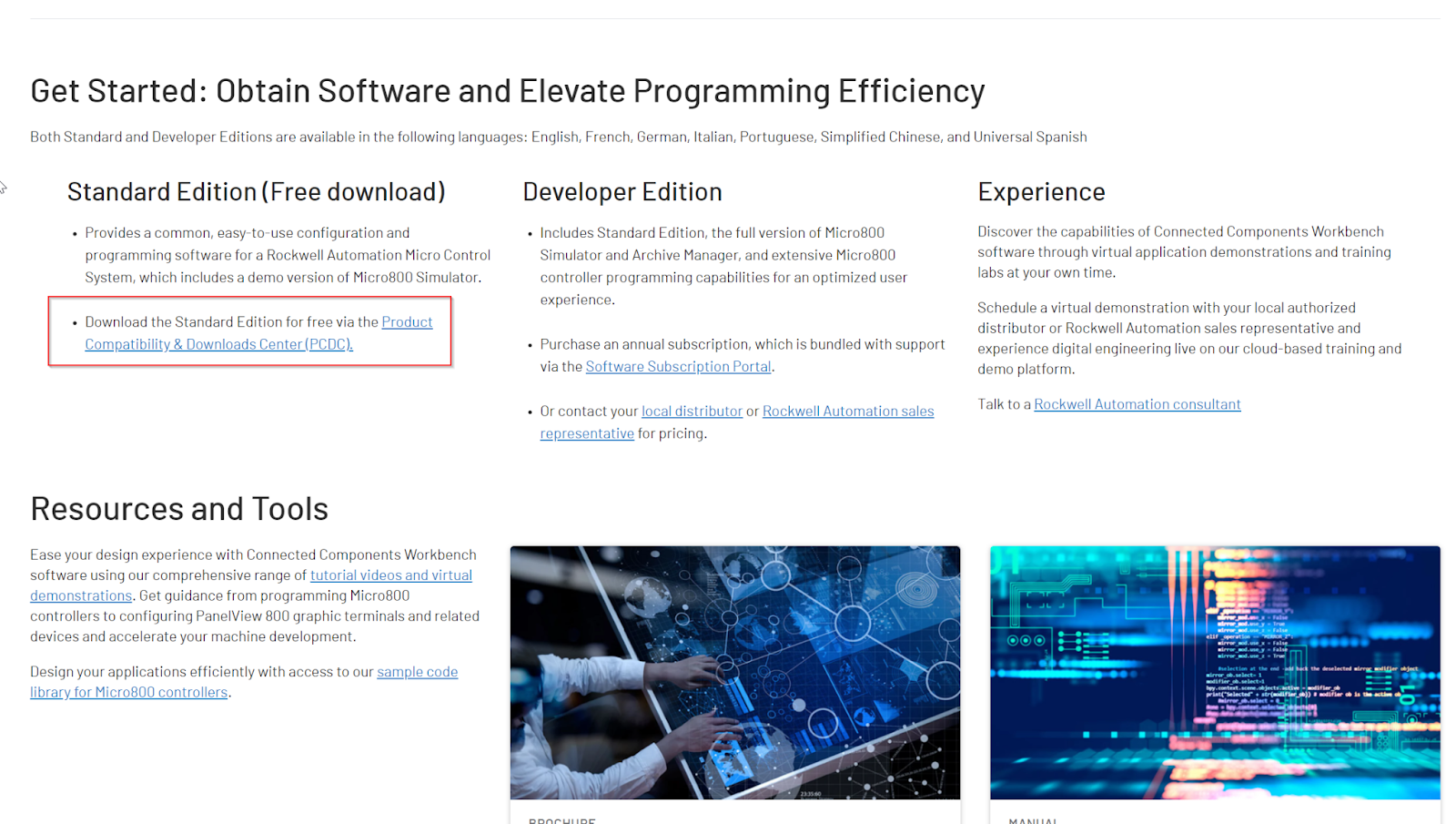Screen dimensions: 1456x824
Task: Open the Product Compatibility & Downloads Center (PCDC) link
Action: tap(218, 344)
